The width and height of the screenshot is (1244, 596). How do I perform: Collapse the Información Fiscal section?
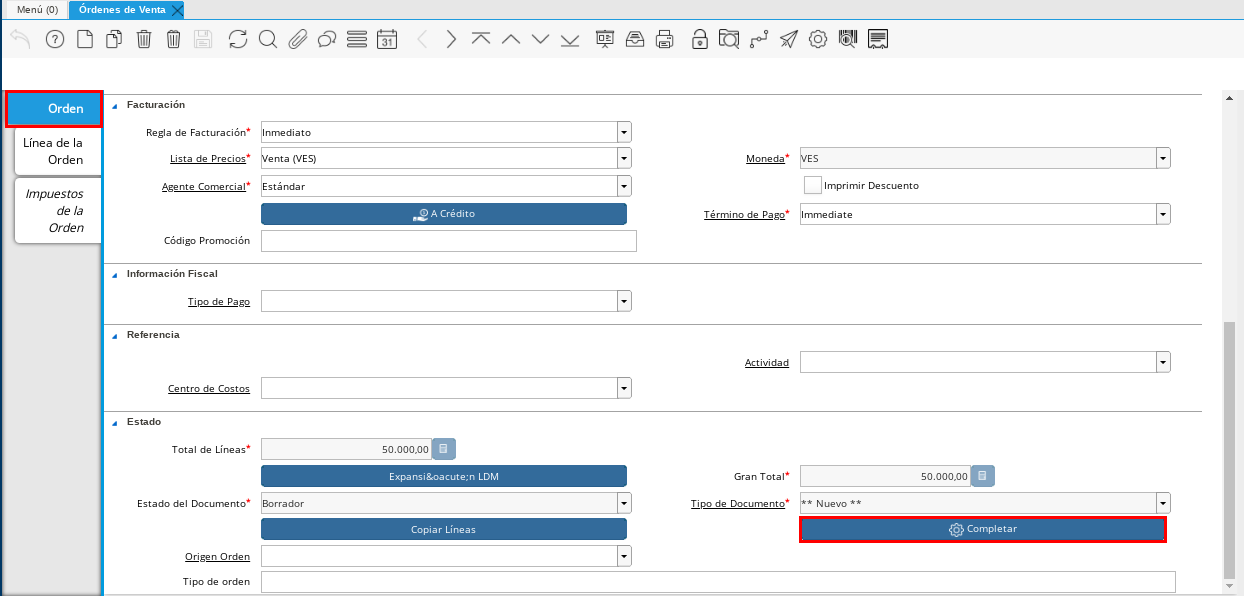click(114, 274)
